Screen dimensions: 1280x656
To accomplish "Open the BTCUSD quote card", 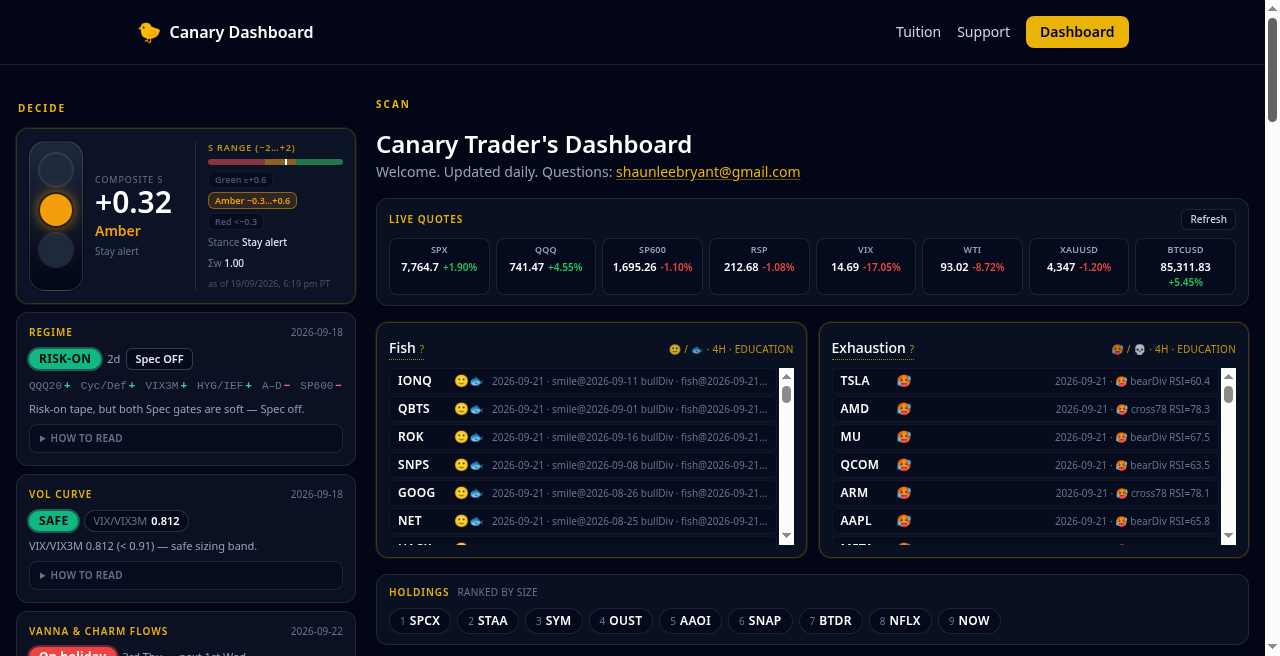I will point(1185,267).
